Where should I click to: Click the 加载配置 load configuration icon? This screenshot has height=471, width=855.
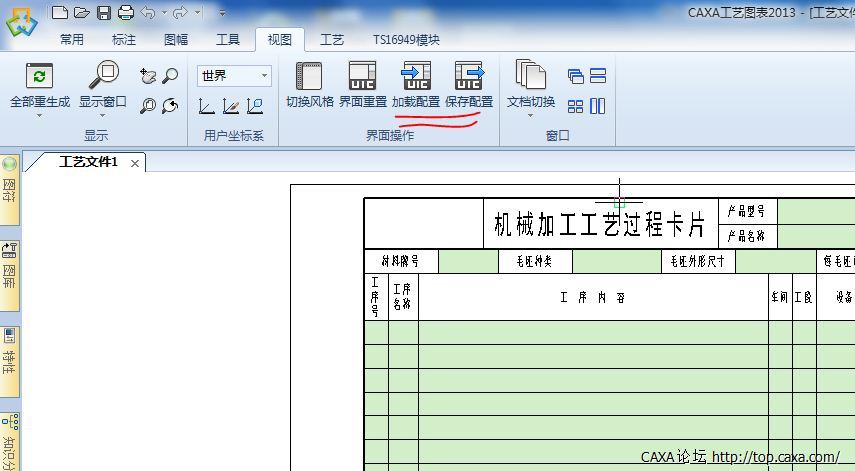[x=415, y=77]
